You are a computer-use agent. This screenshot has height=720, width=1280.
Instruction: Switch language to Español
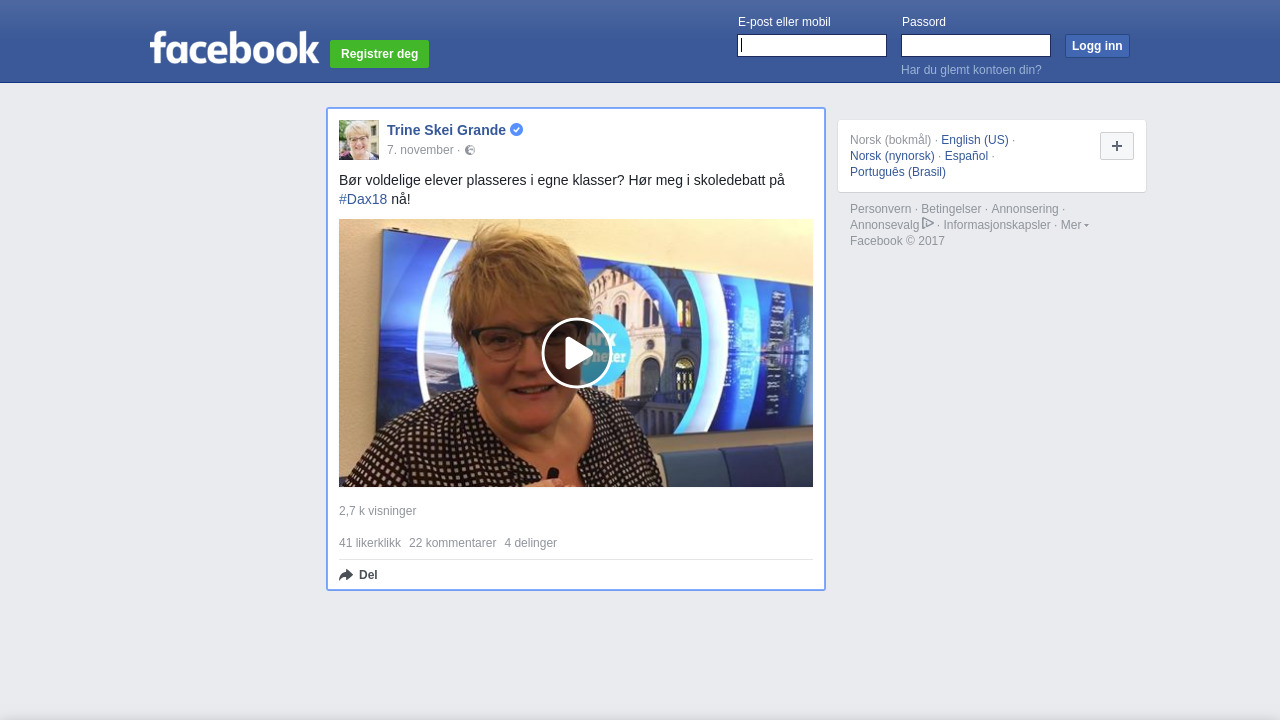click(966, 156)
